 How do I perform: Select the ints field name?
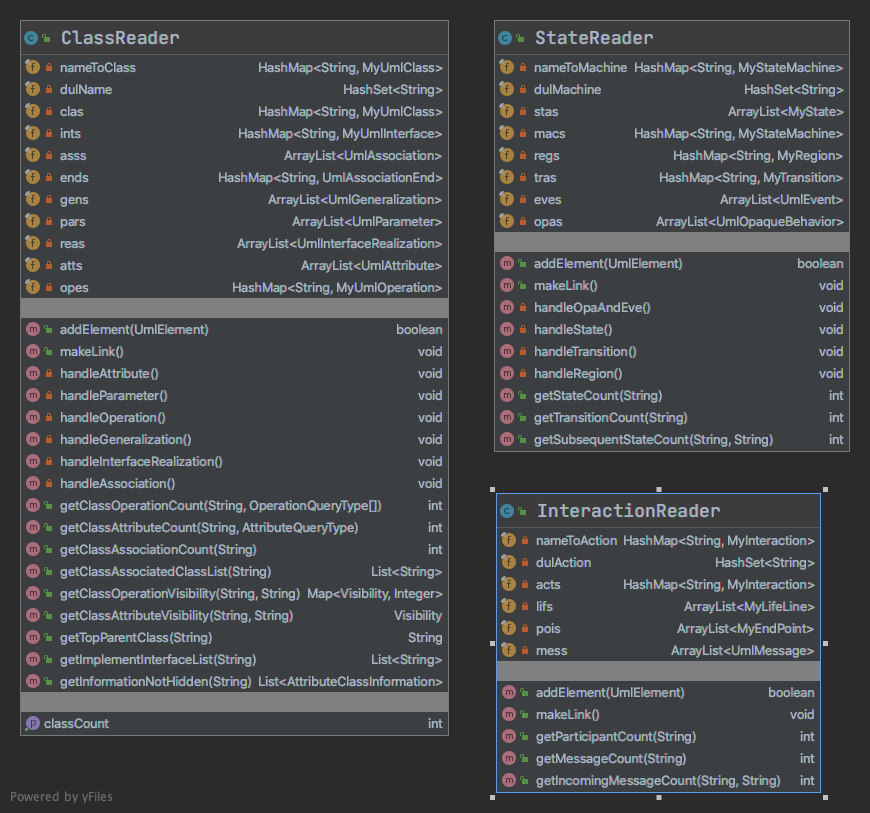pyautogui.click(x=70, y=134)
